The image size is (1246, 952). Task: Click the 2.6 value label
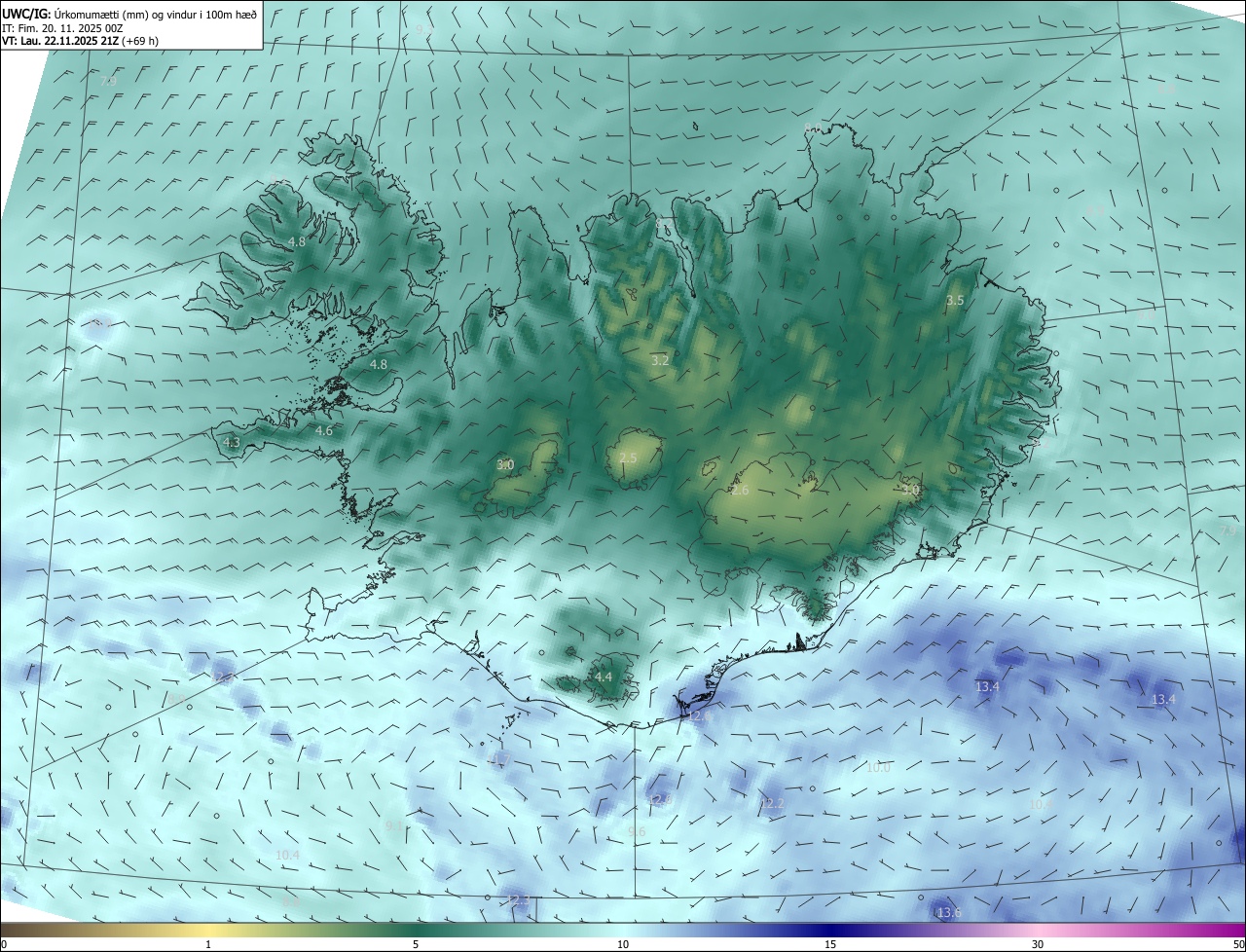[740, 491]
